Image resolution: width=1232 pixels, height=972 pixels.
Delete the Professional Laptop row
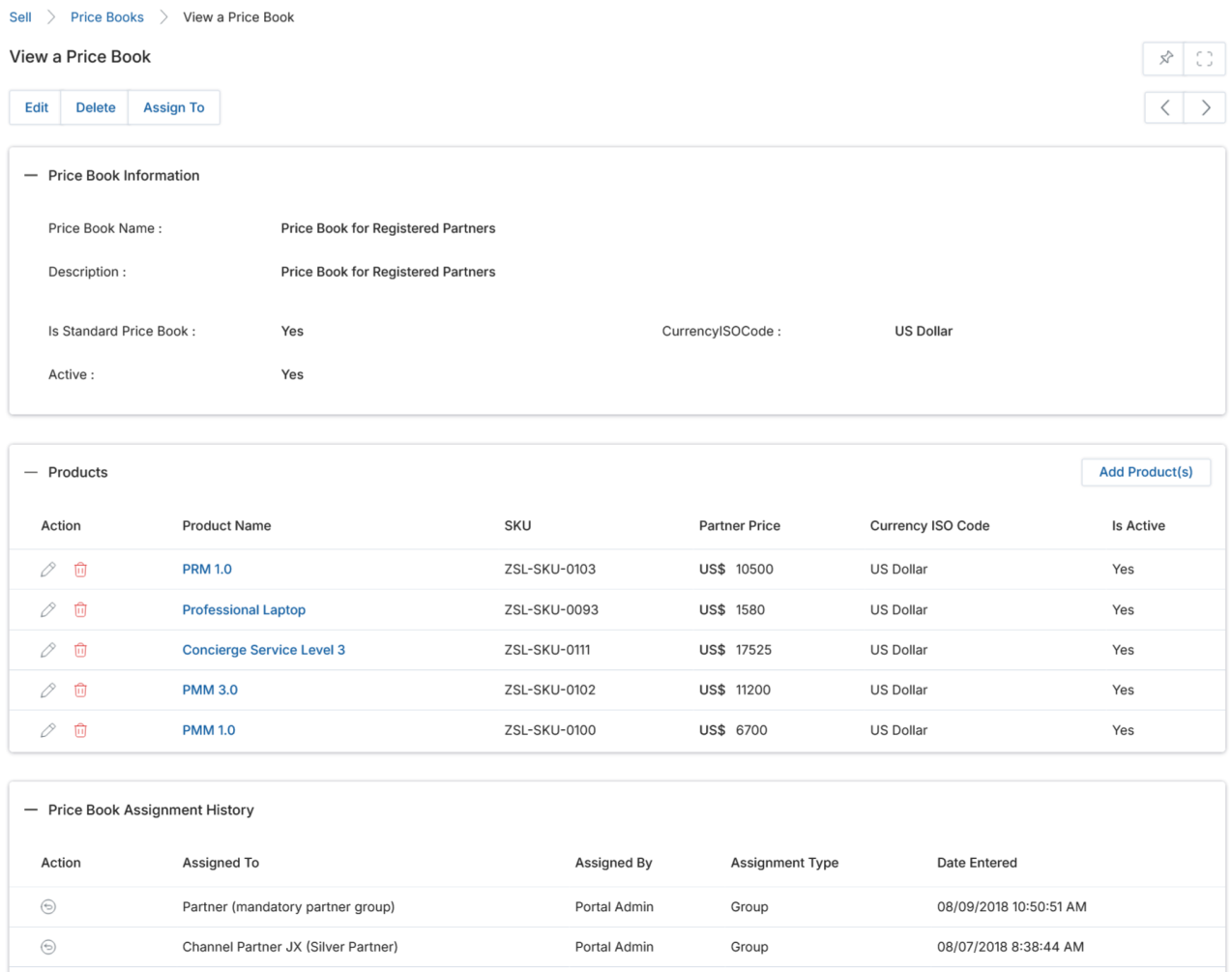click(80, 609)
